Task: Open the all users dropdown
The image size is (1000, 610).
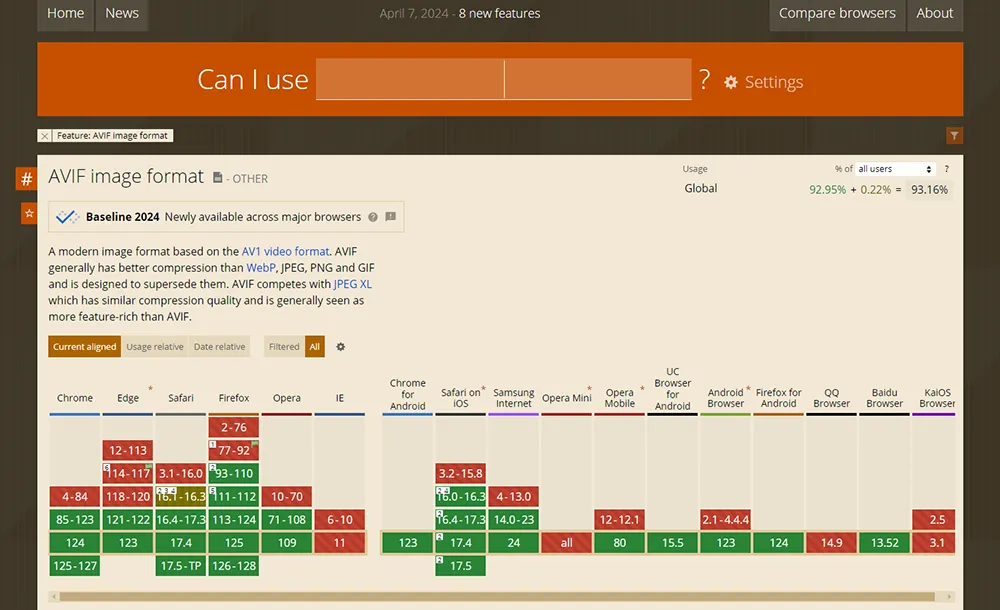Action: 895,169
